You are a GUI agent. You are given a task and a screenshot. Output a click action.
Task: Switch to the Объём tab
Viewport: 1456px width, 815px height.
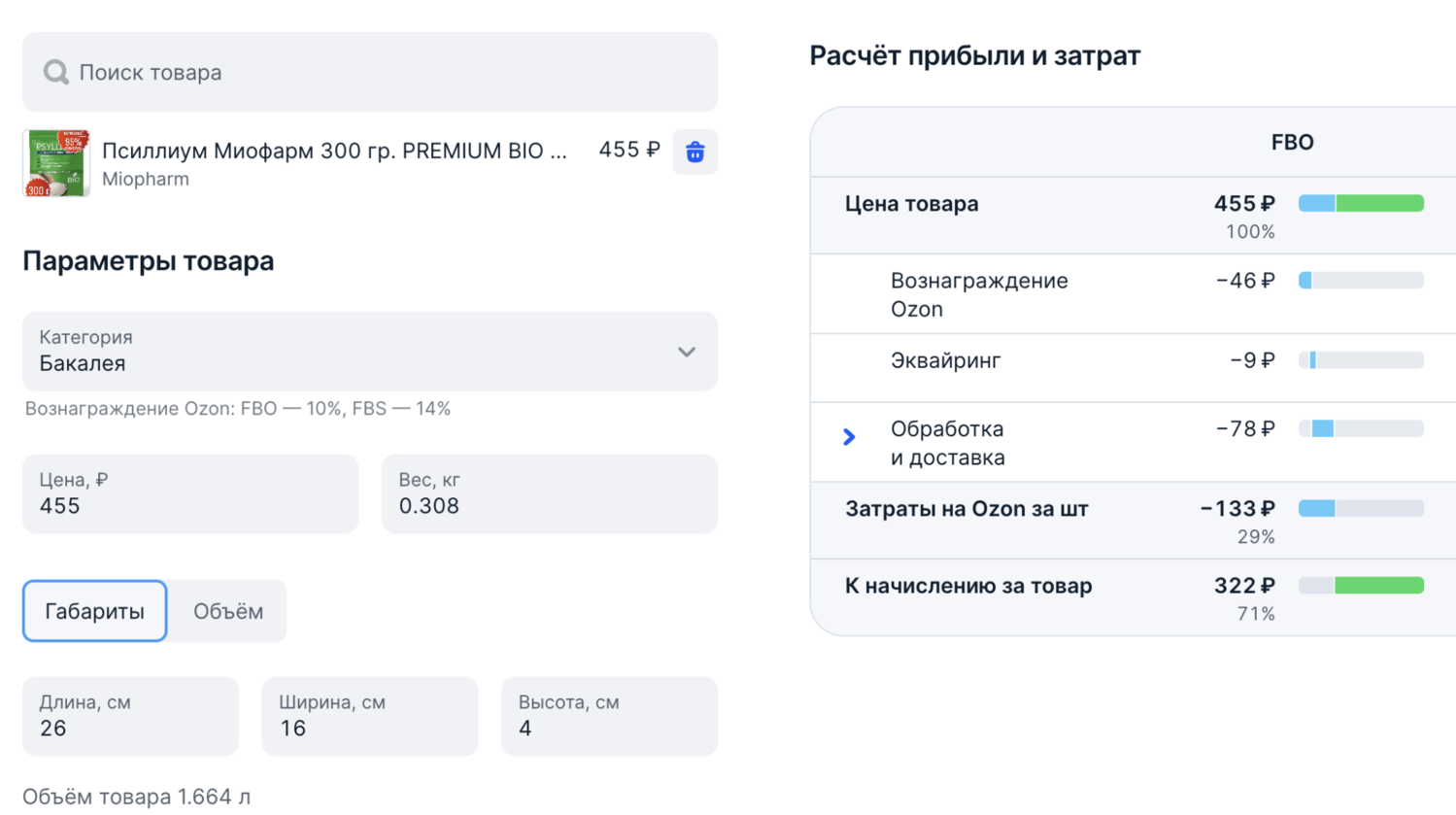[228, 611]
